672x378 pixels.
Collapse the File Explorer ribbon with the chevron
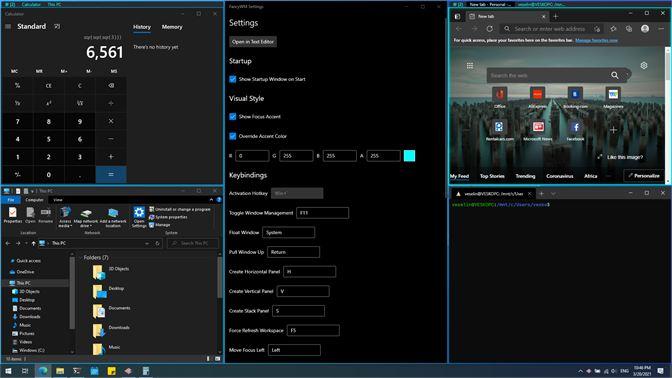pos(211,200)
